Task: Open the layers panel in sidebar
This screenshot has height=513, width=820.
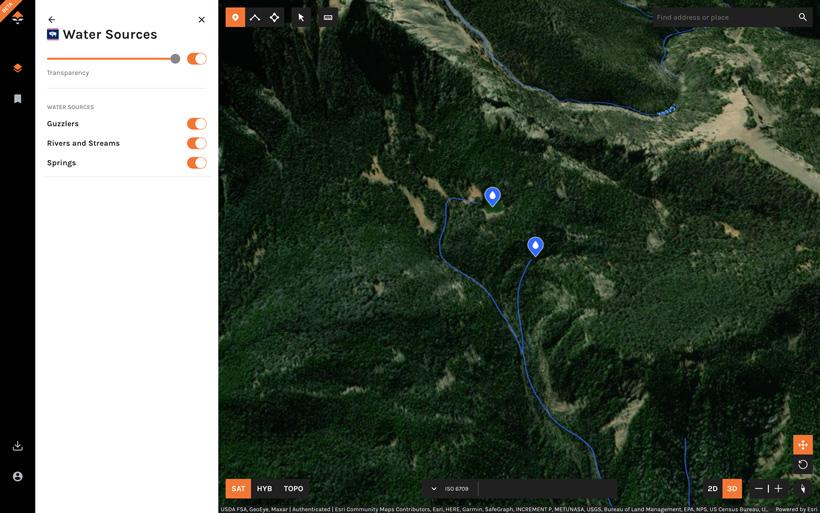Action: [17, 68]
